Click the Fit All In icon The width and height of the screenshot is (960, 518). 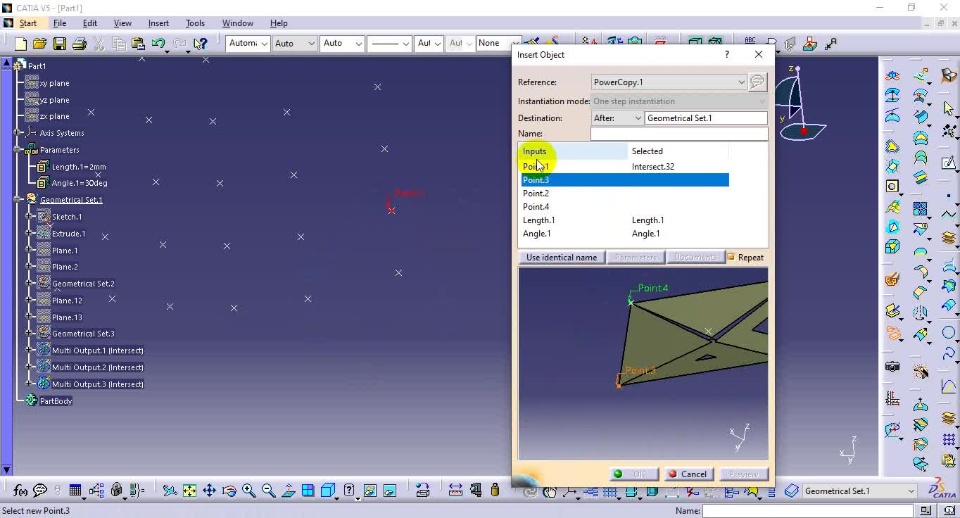(189, 490)
